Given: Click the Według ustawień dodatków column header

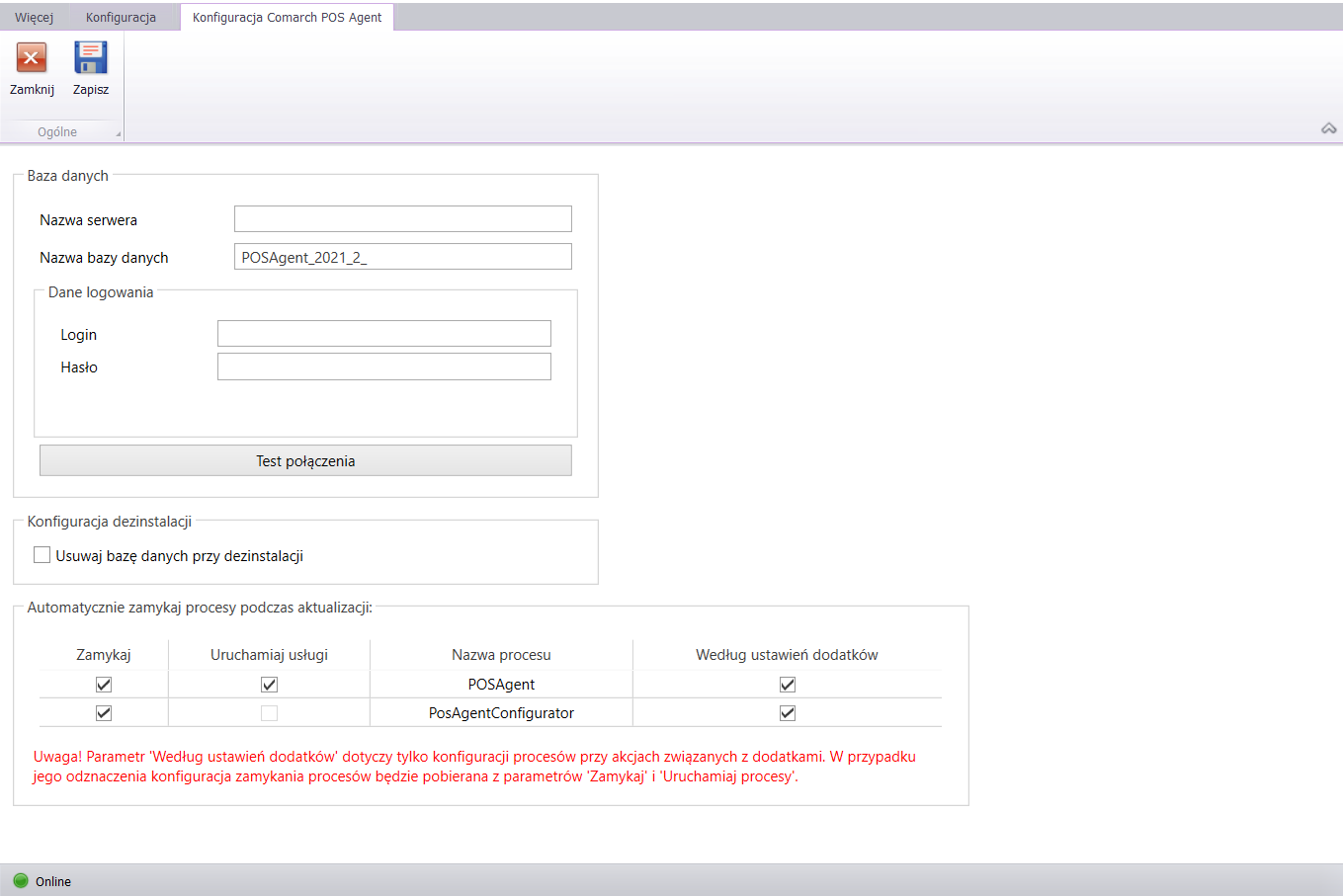Looking at the screenshot, I should pos(787,655).
